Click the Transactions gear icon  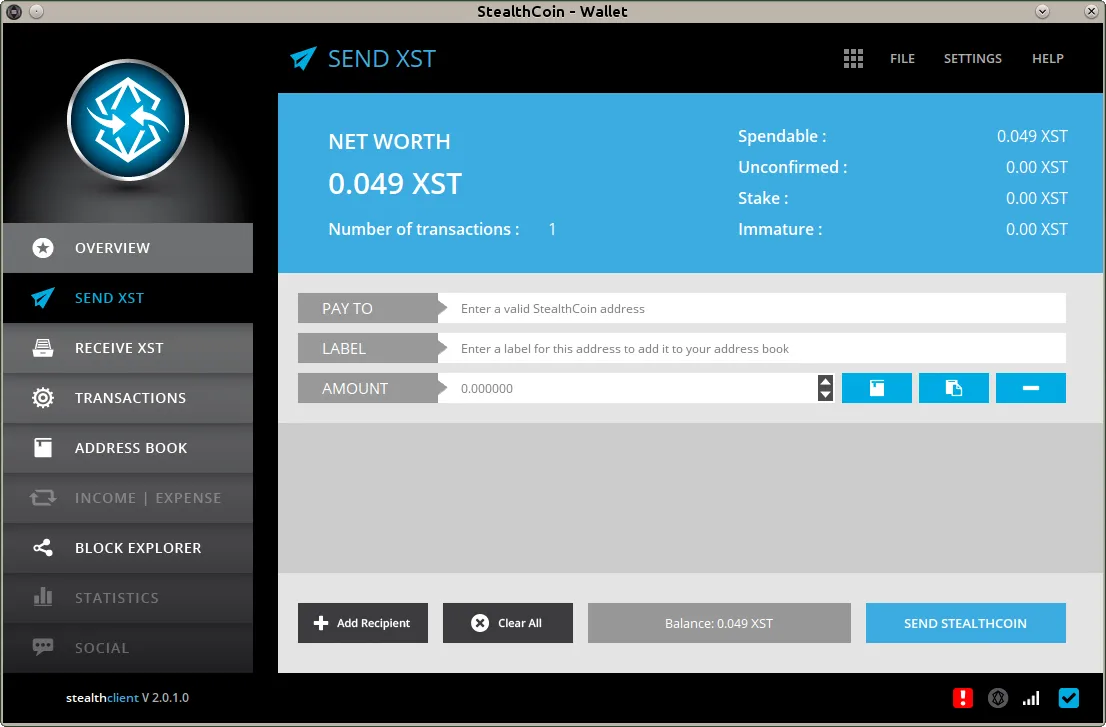[x=43, y=398]
